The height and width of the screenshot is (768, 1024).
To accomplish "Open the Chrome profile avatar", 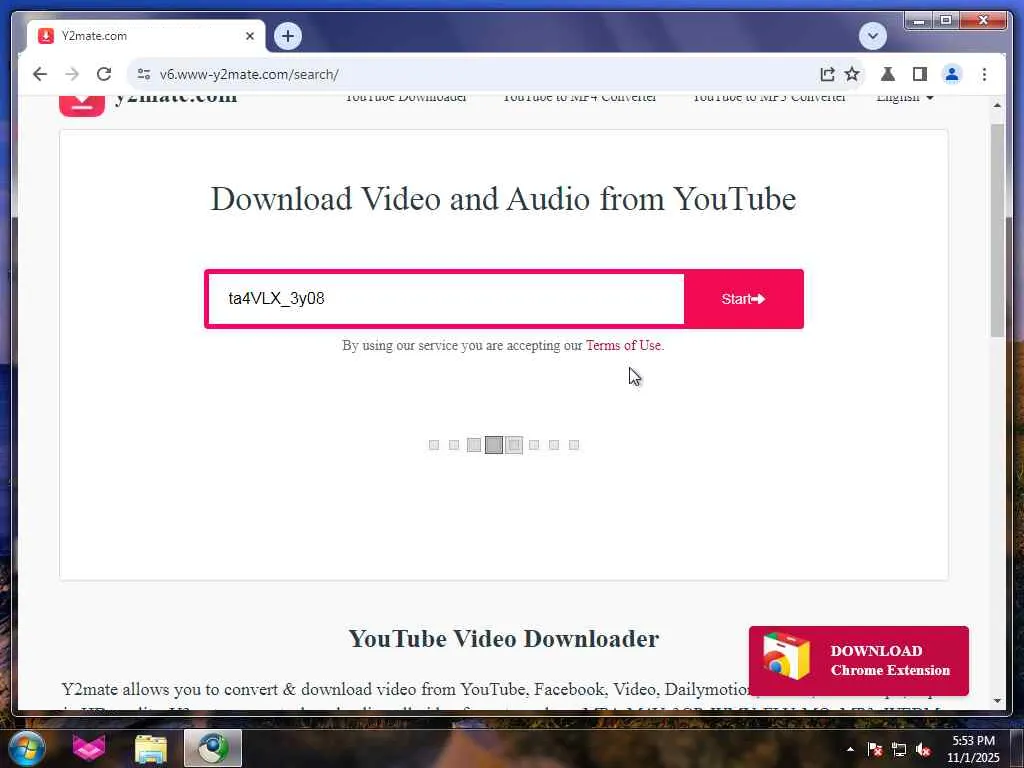I will (952, 74).
